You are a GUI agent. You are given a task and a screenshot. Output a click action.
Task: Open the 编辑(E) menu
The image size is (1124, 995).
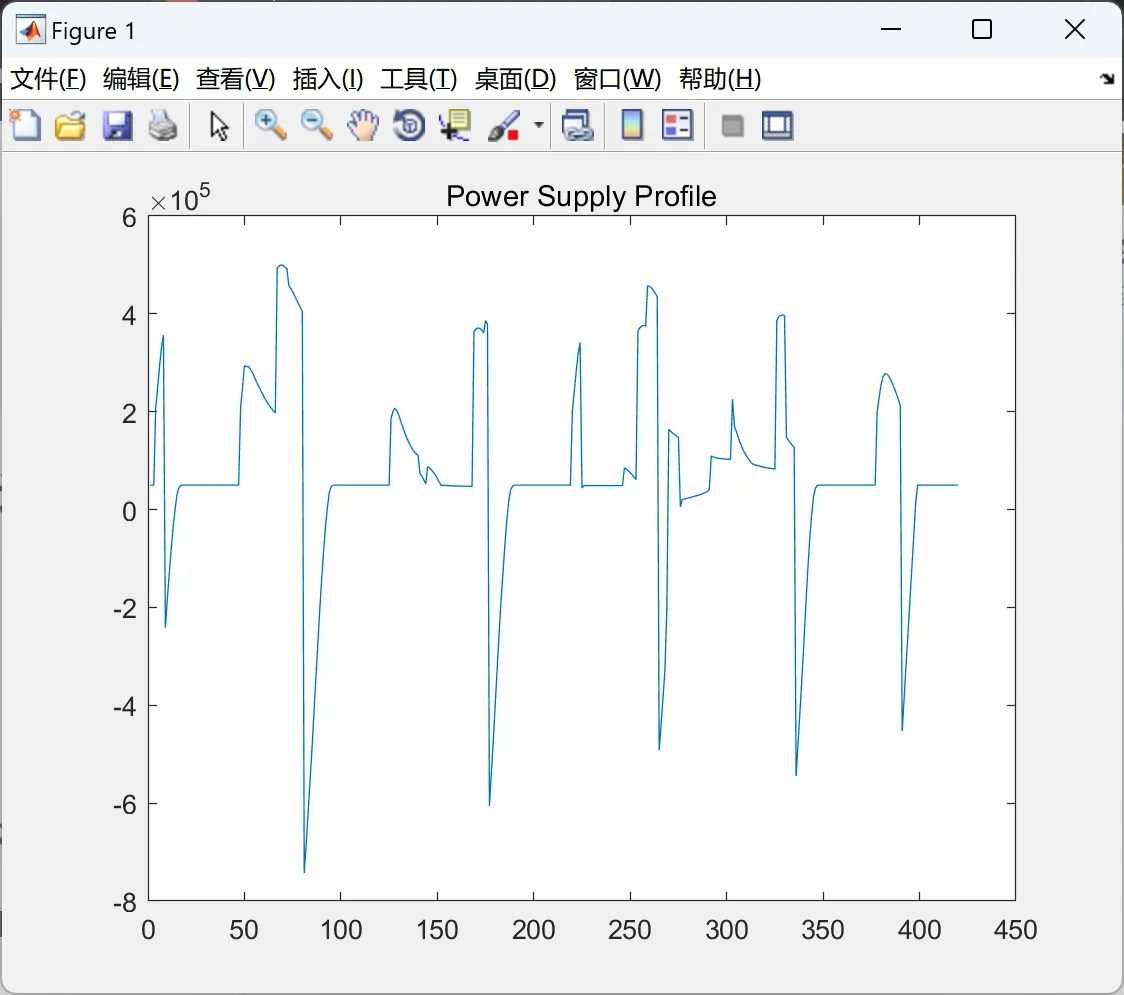click(x=140, y=79)
